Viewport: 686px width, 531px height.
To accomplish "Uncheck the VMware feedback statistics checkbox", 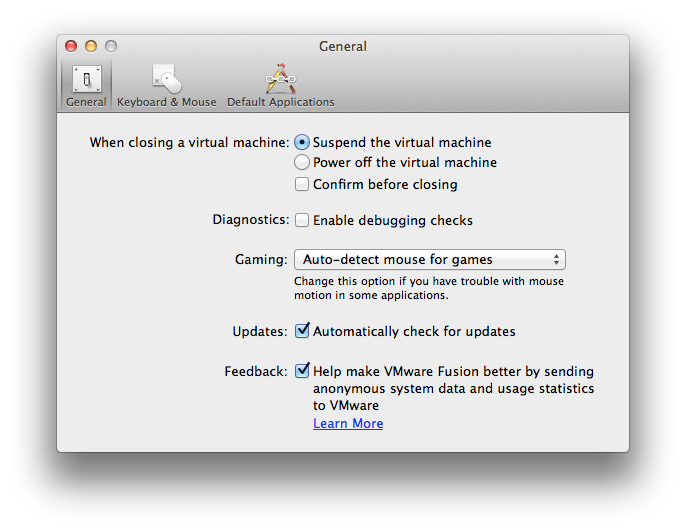I will (x=302, y=371).
